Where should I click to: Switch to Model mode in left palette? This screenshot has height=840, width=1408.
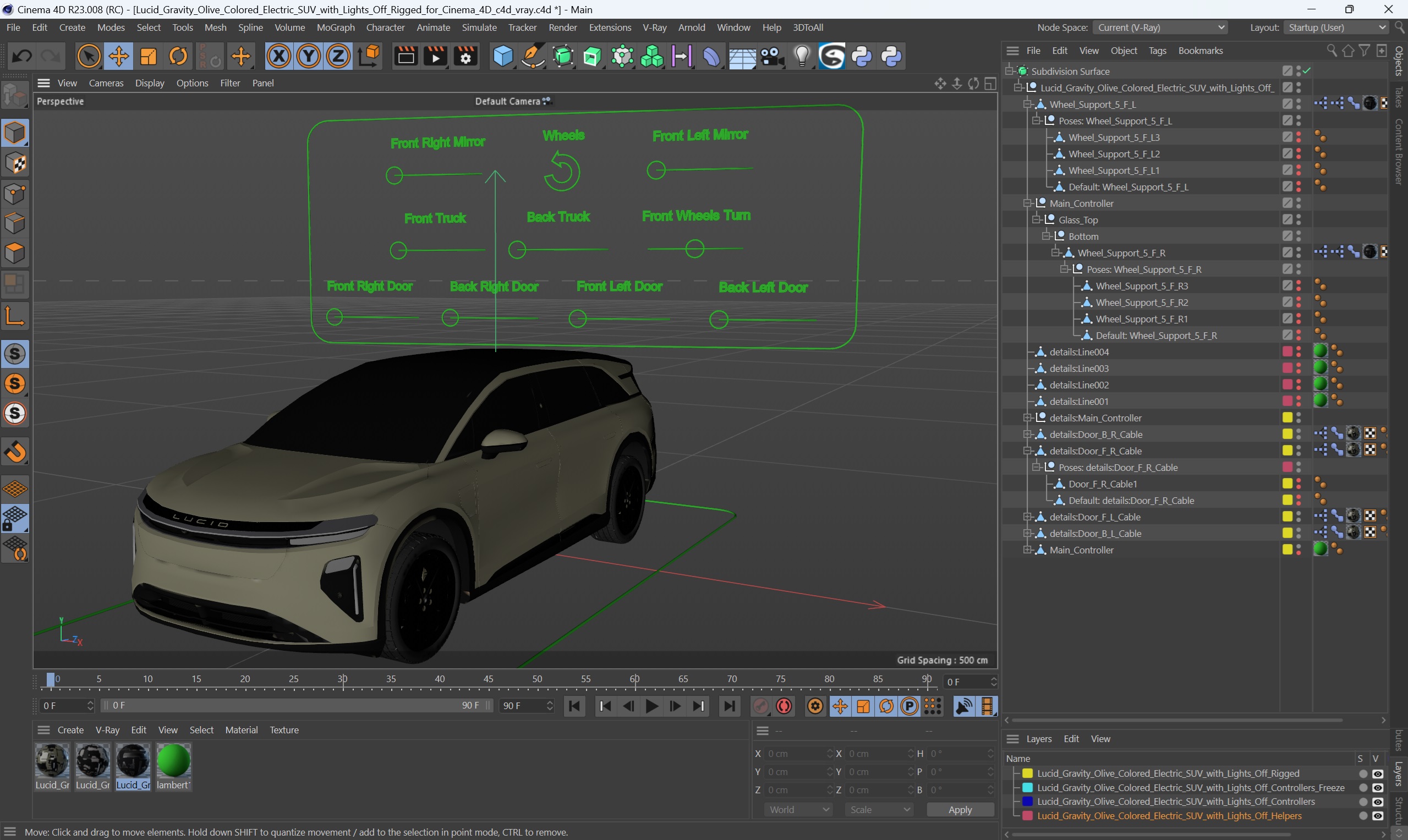[15, 133]
